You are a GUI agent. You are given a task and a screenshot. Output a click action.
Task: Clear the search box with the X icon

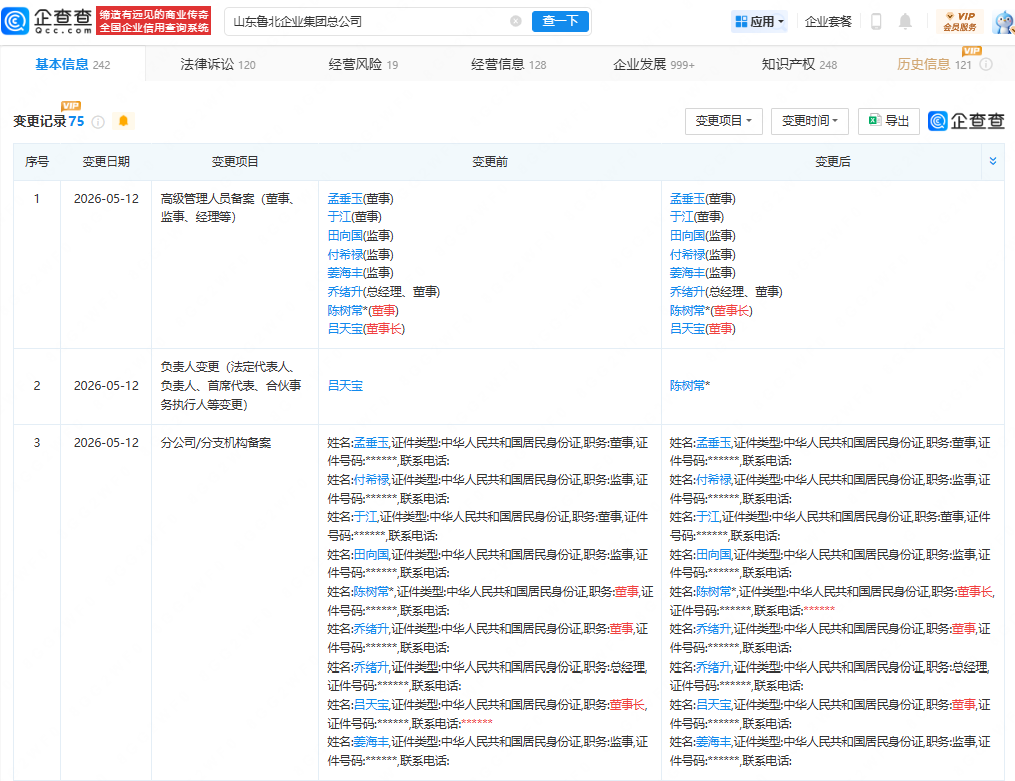516,21
